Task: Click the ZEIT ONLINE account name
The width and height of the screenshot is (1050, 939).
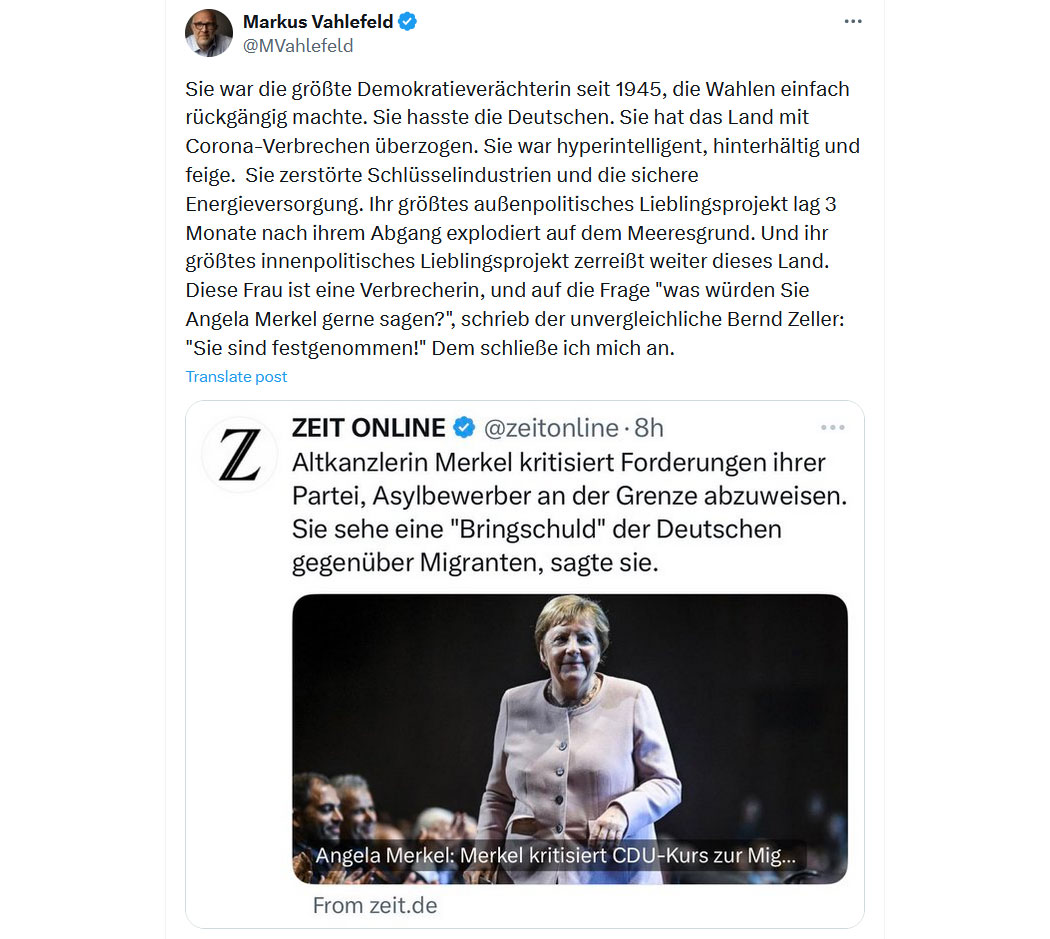Action: point(368,427)
